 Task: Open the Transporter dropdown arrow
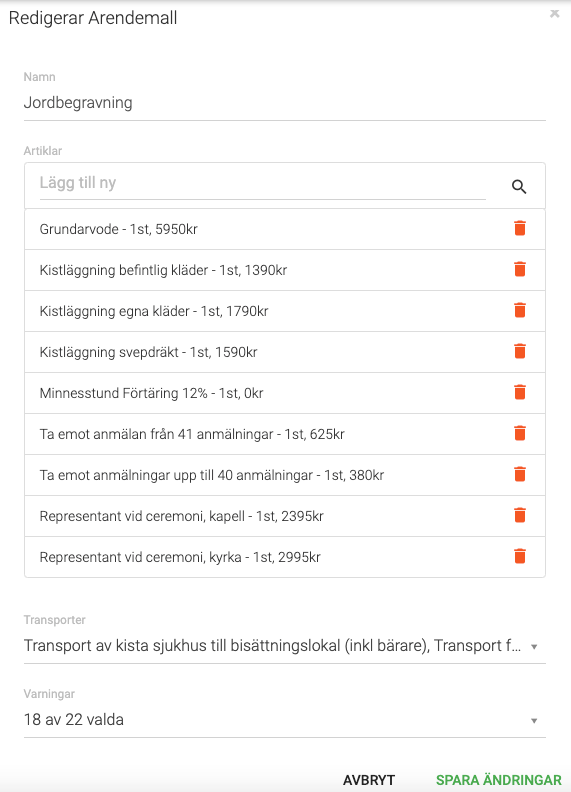pyautogui.click(x=534, y=647)
